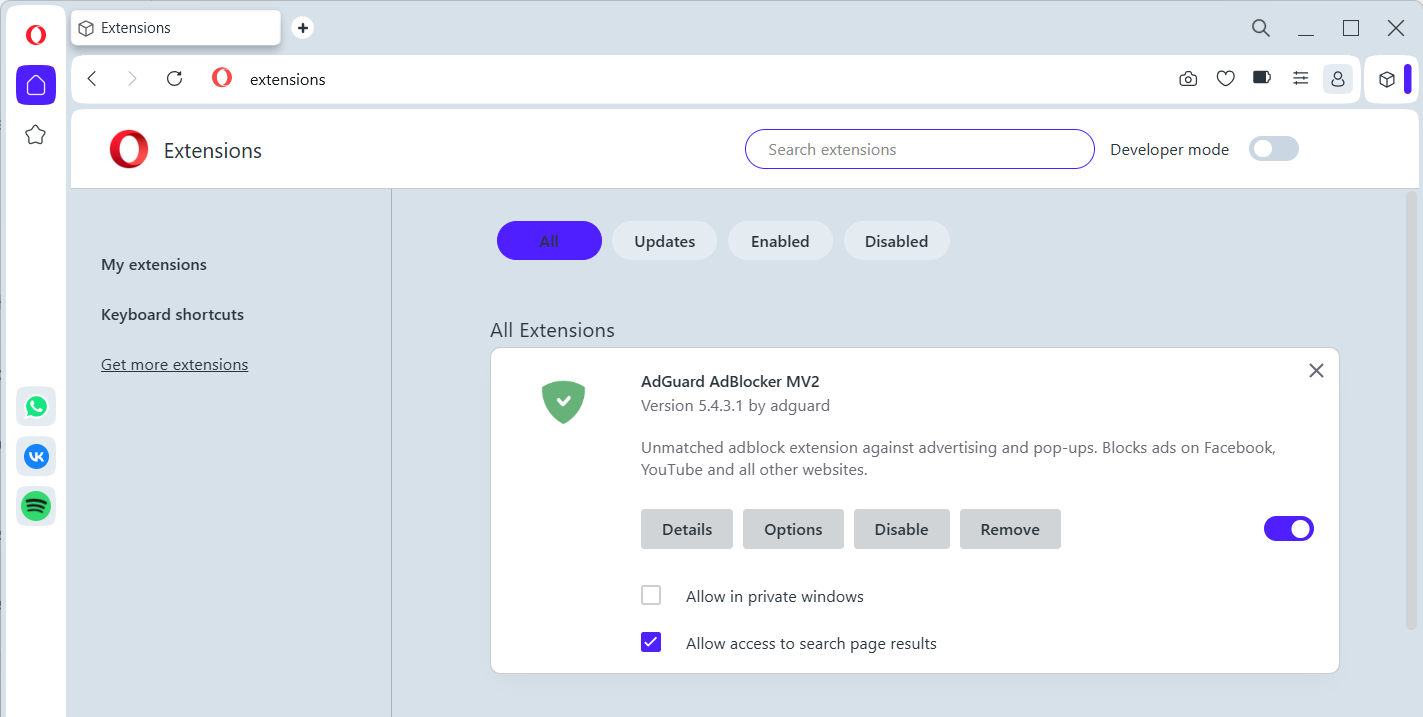
Task: Select the Extensions browser tab
Action: (176, 28)
